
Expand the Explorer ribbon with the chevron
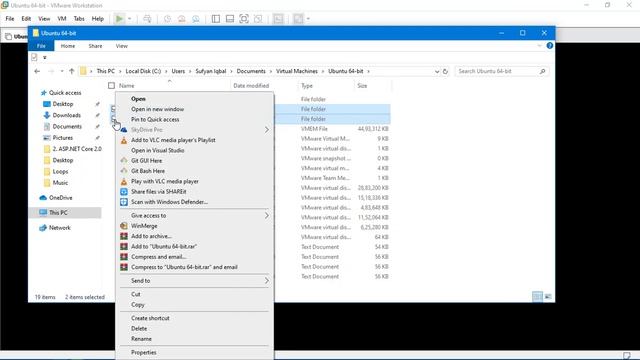(x=539, y=46)
